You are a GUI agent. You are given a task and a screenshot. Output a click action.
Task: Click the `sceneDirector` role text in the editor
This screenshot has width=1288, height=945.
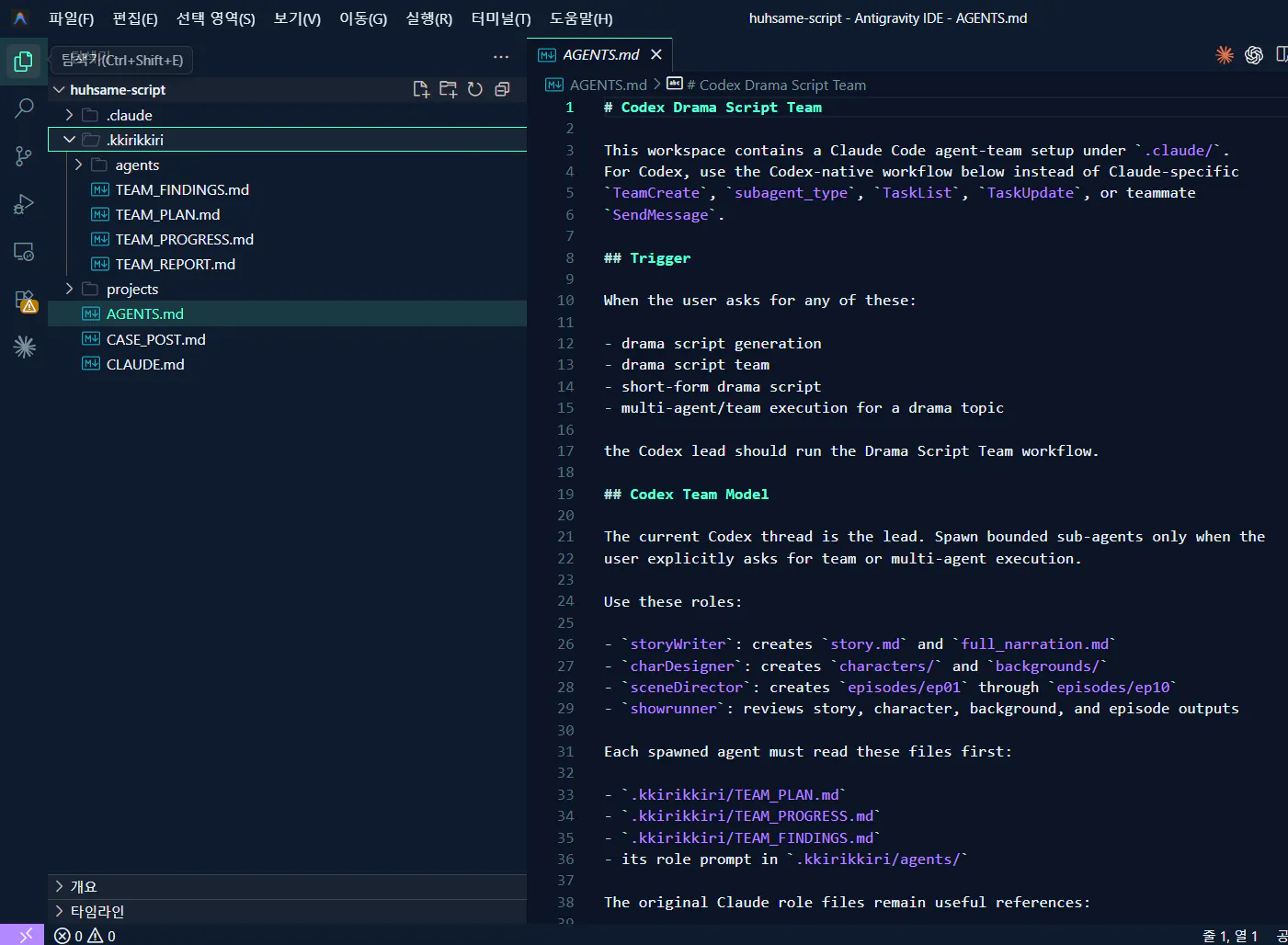[x=687, y=688]
